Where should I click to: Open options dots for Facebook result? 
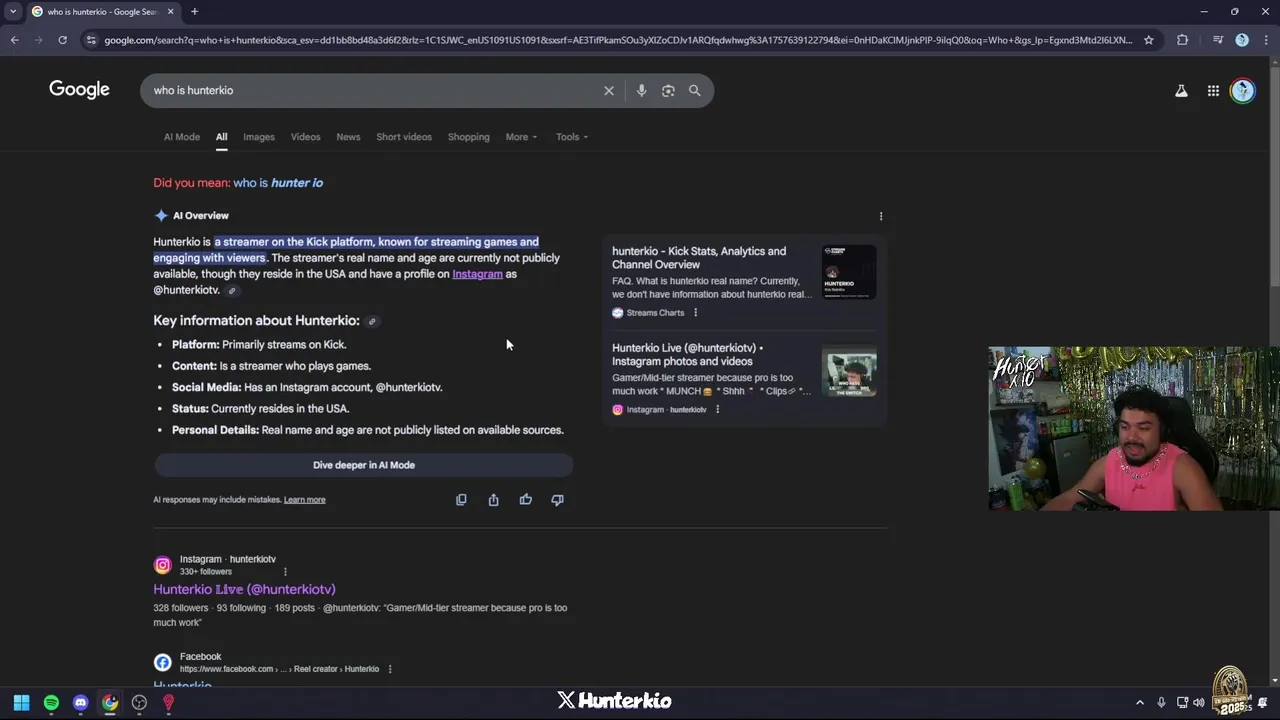(390, 669)
